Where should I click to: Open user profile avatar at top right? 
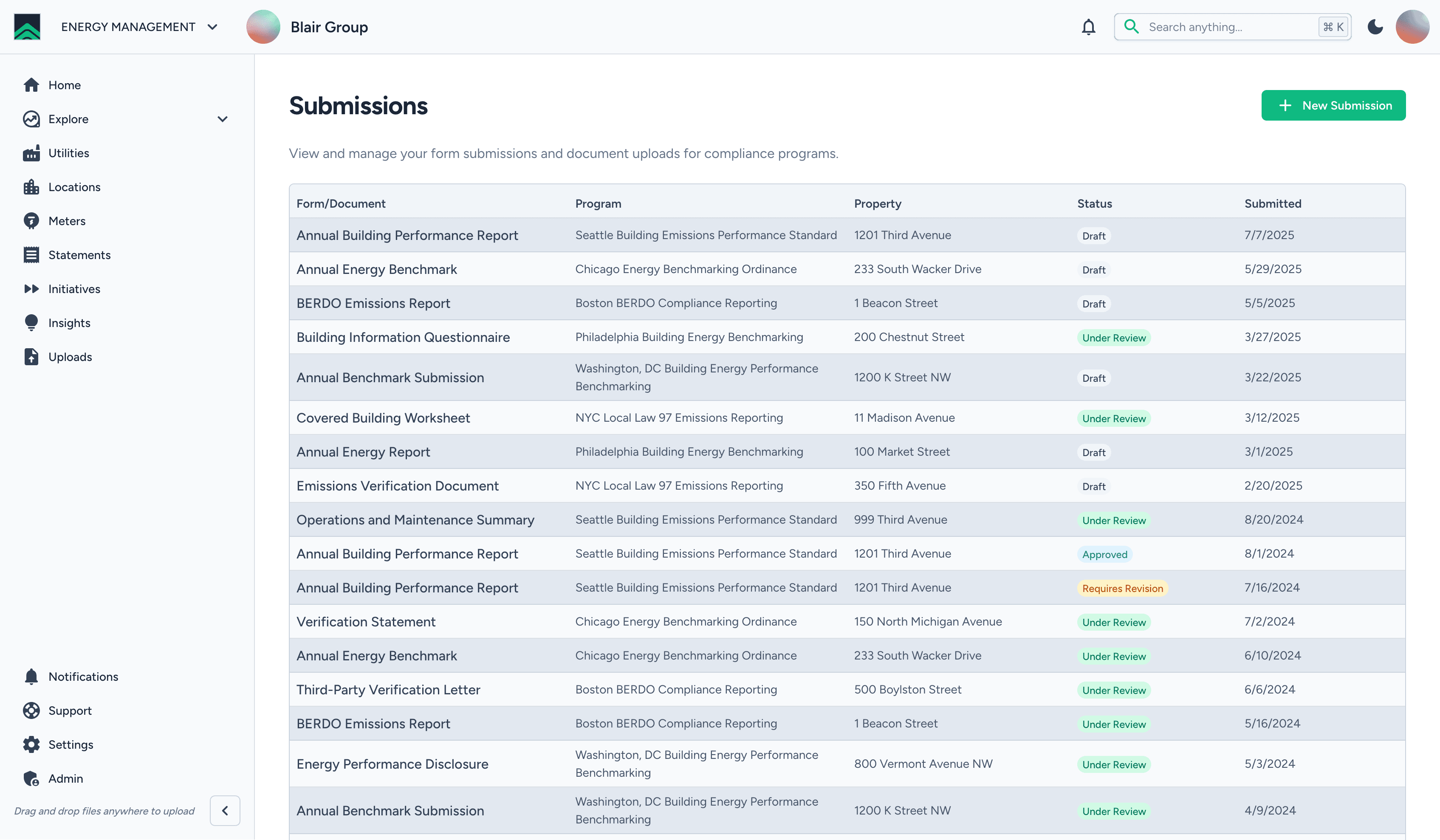click(x=1412, y=27)
